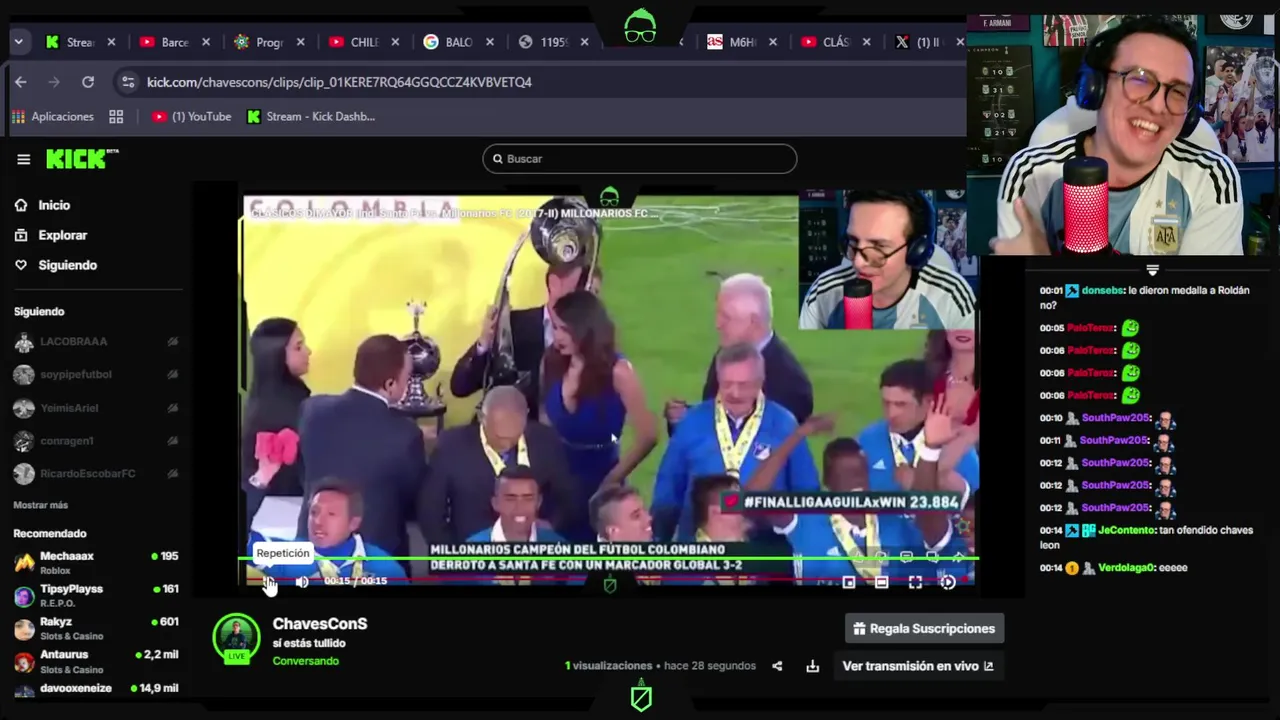The height and width of the screenshot is (720, 1280).
Task: Click Regala Suscripciones button
Action: point(924,629)
